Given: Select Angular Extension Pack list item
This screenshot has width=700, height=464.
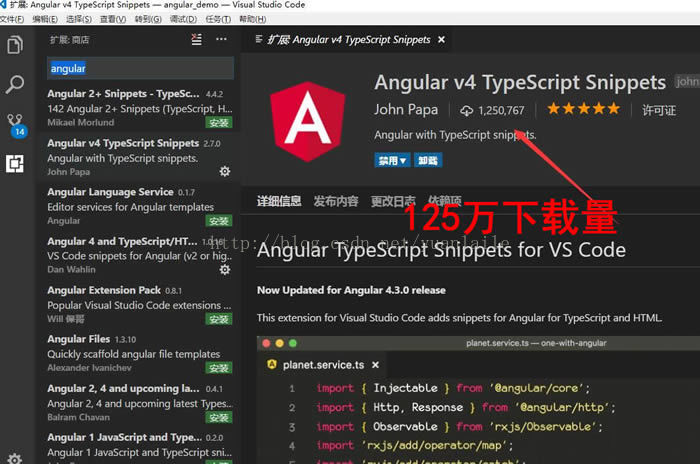Looking at the screenshot, I should point(139,304).
